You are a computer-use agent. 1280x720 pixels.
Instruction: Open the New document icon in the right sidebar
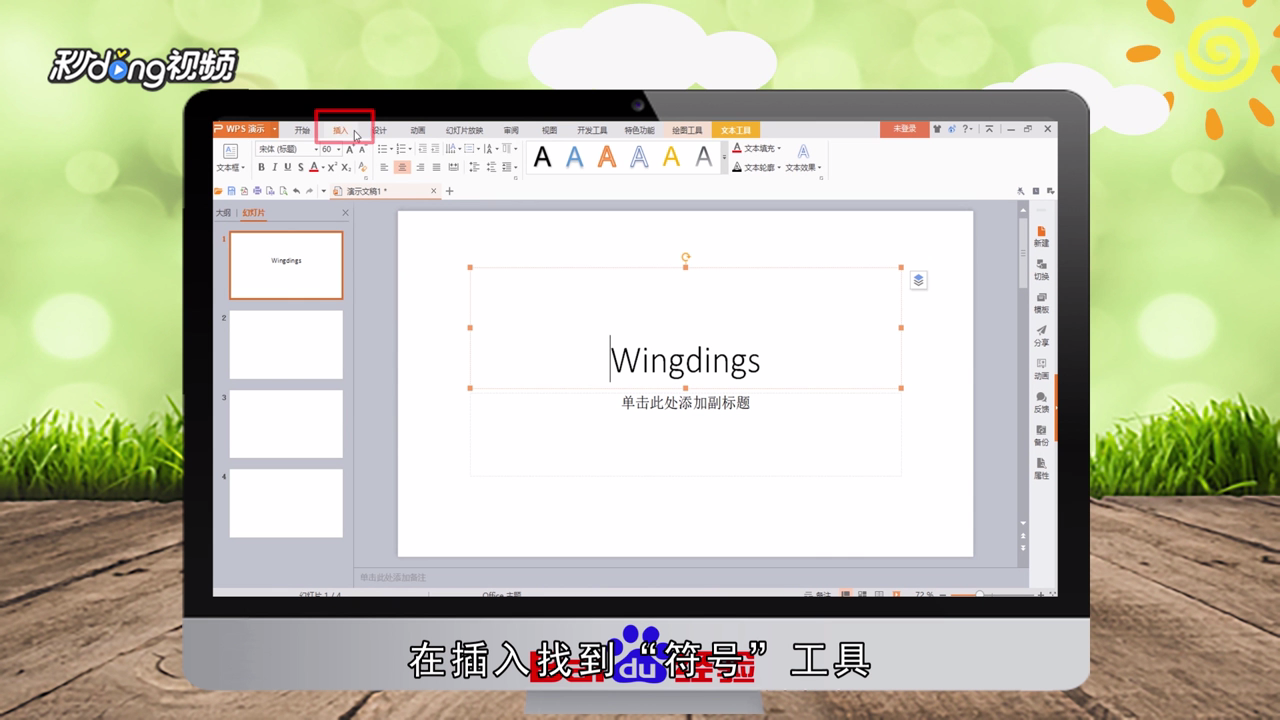pos(1040,237)
